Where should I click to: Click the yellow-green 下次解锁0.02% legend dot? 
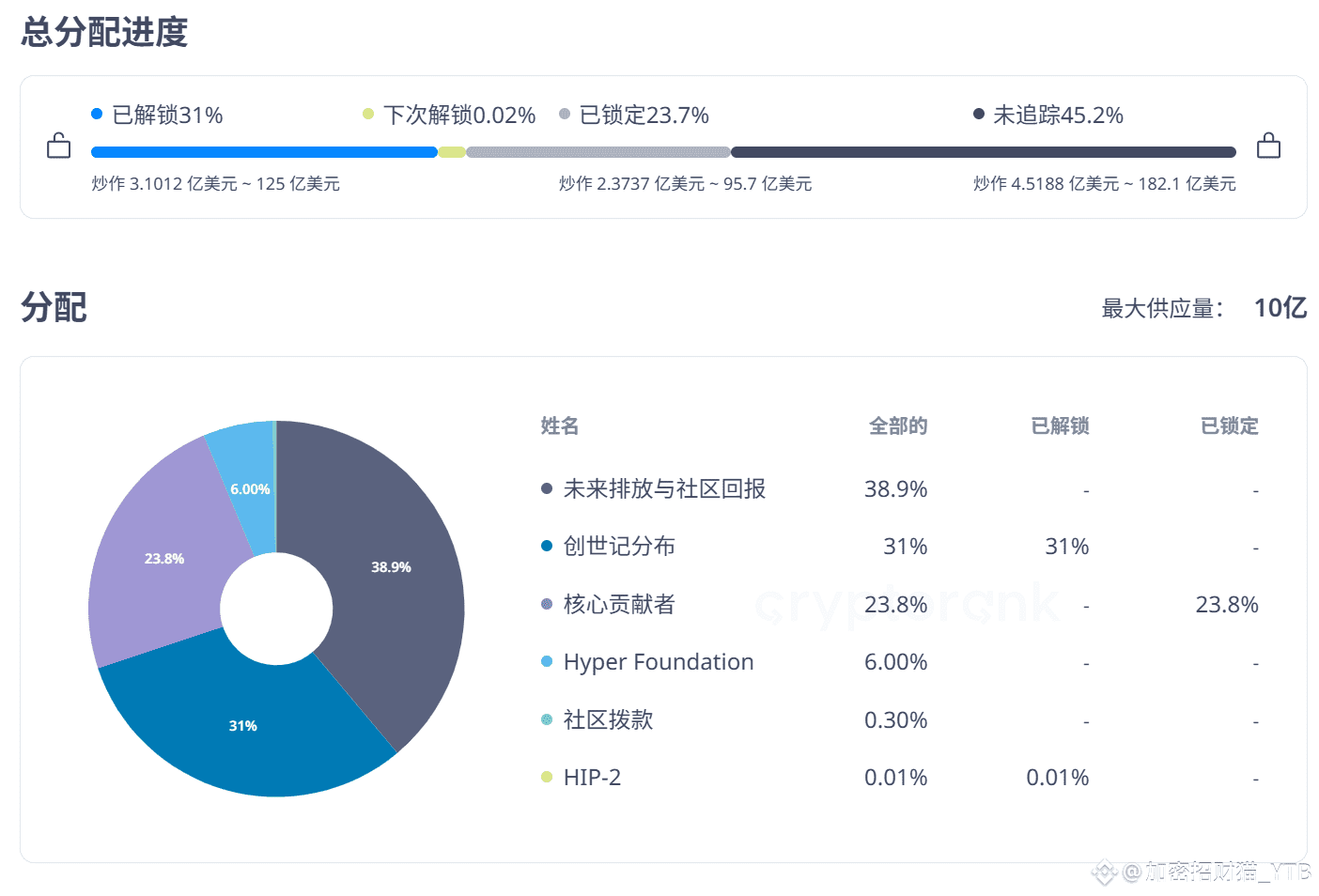click(x=368, y=115)
